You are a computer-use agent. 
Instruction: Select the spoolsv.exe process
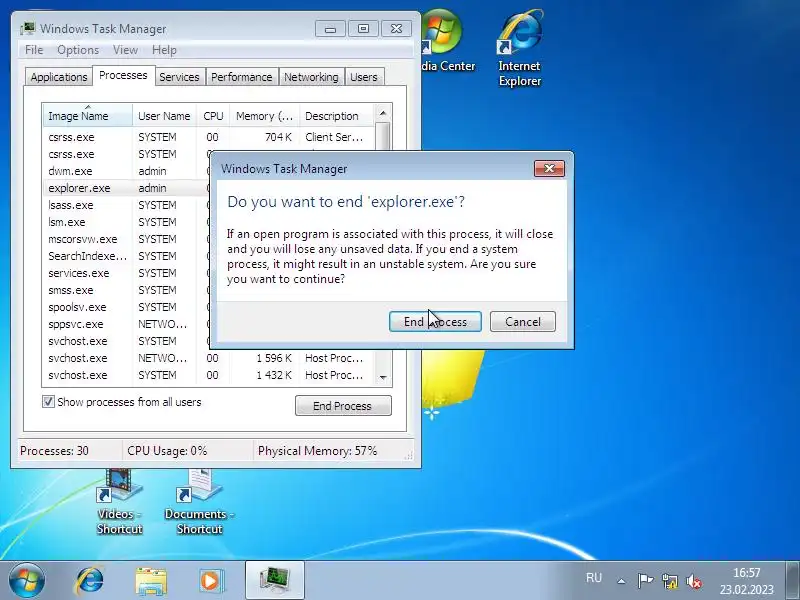(x=127, y=307)
